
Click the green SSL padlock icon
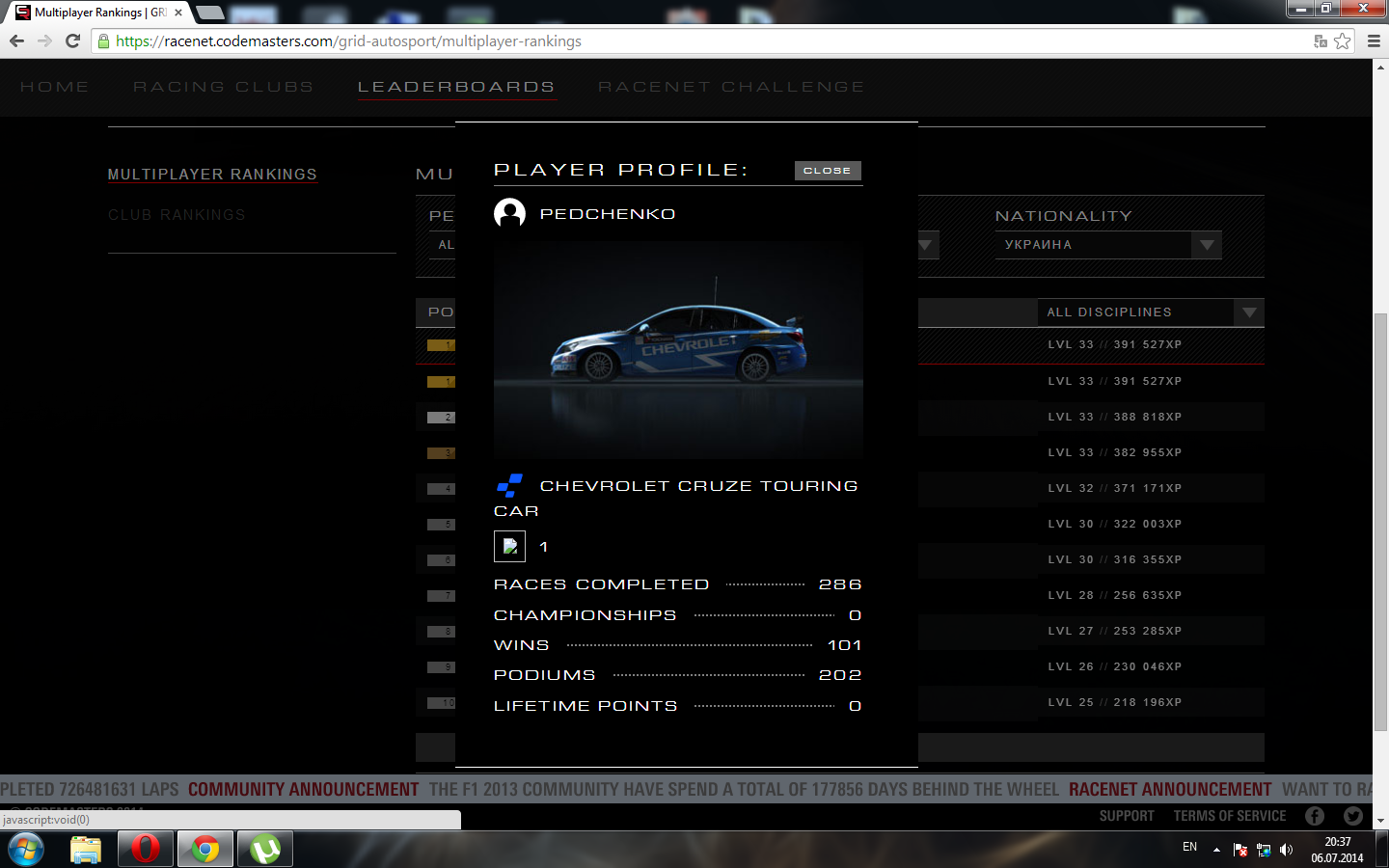(104, 41)
